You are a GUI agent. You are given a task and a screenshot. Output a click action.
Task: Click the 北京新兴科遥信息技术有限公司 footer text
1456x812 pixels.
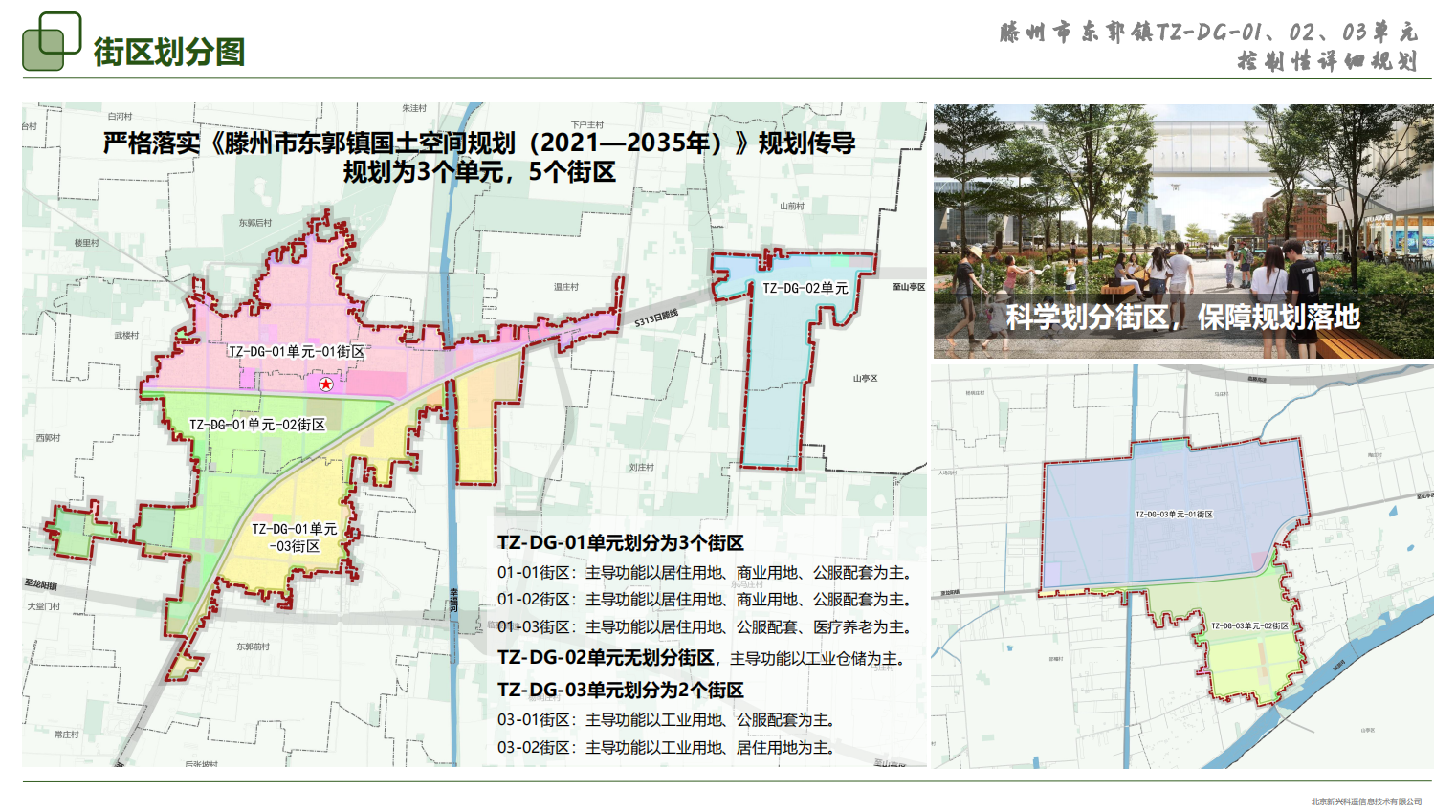click(x=1366, y=801)
